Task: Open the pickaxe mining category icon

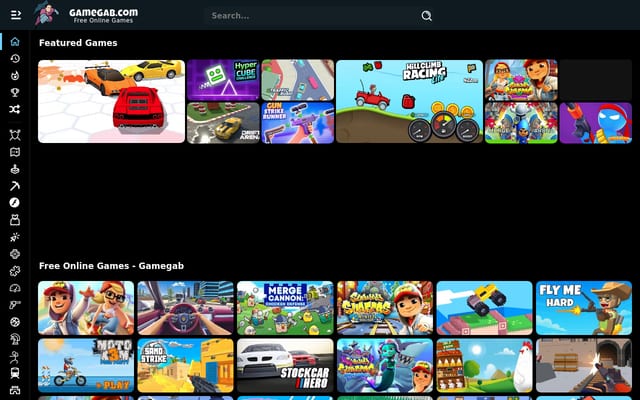Action: pos(15,186)
